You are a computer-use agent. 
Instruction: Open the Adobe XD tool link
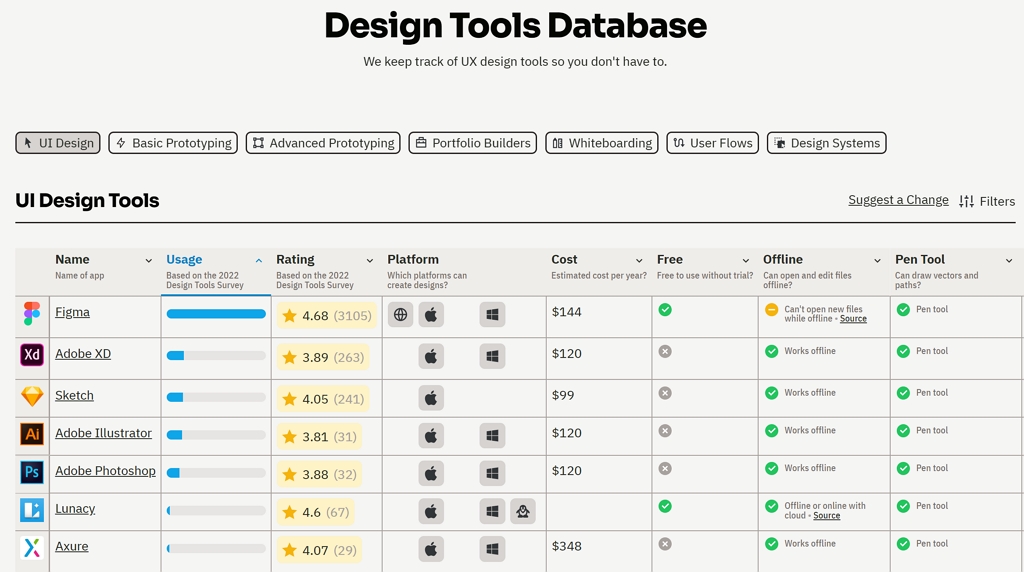83,354
